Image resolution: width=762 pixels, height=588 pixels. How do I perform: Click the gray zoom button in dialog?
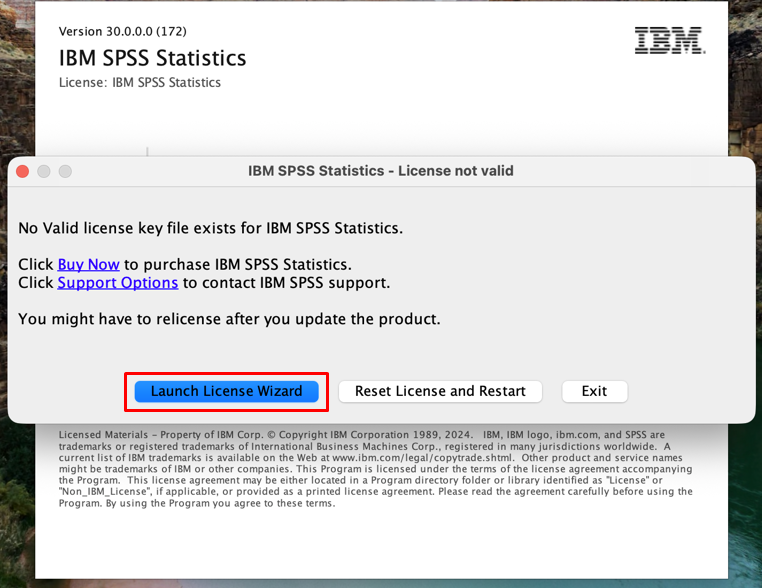[x=65, y=171]
